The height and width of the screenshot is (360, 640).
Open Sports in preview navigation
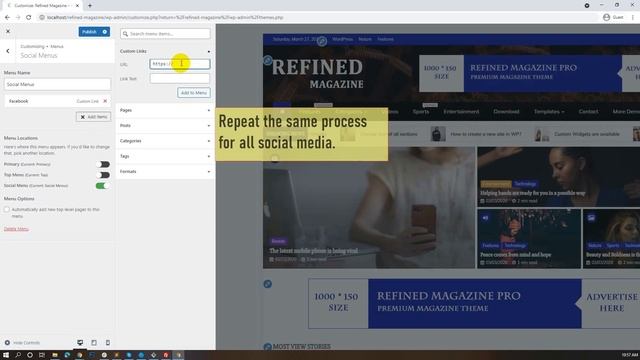pos(421,111)
